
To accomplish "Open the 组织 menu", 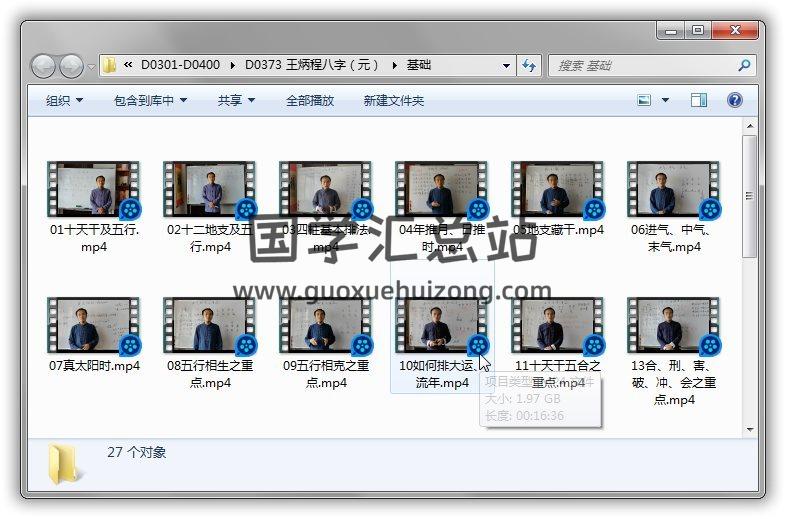I will pyautogui.click(x=64, y=100).
